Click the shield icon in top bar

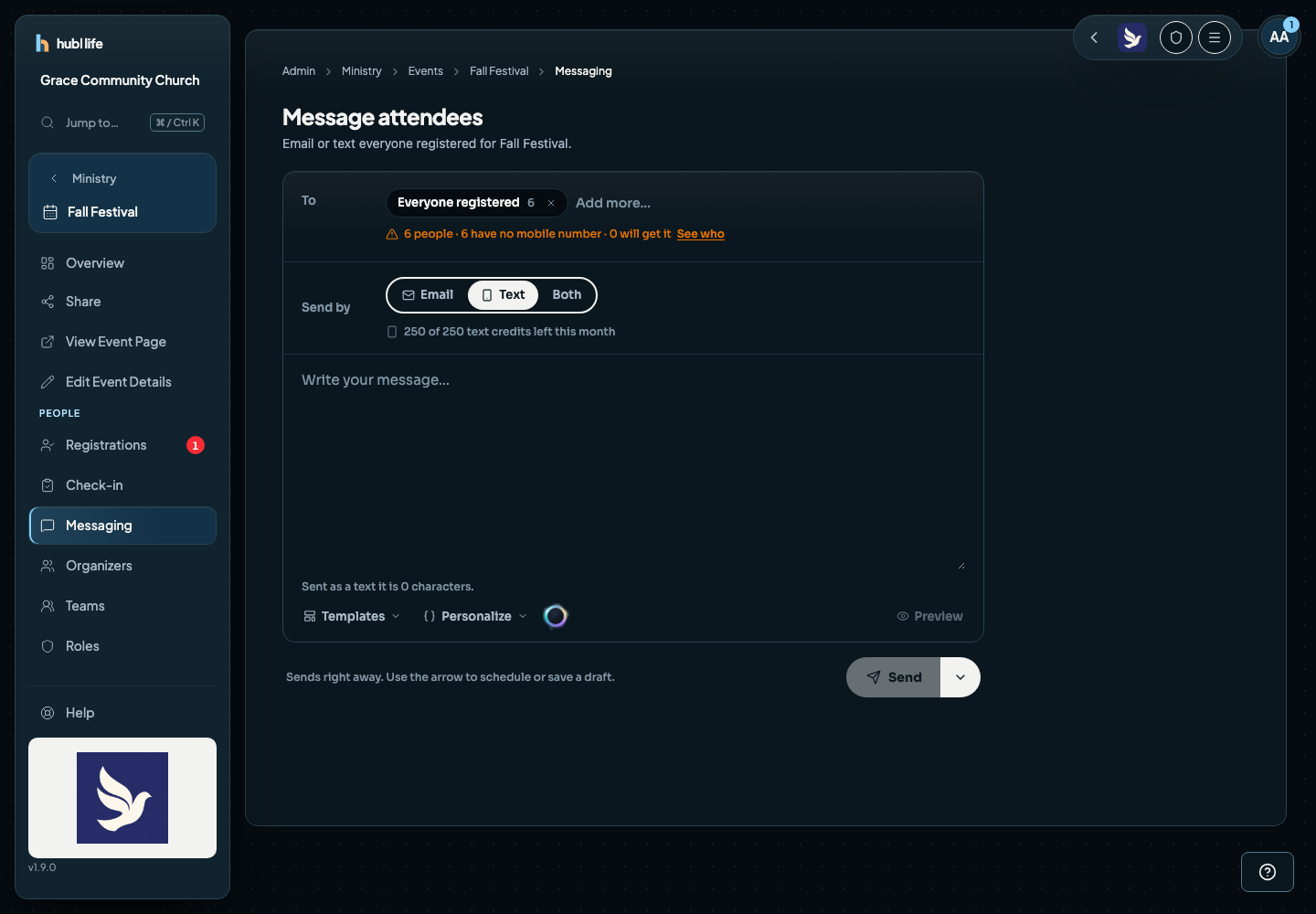pyautogui.click(x=1176, y=37)
